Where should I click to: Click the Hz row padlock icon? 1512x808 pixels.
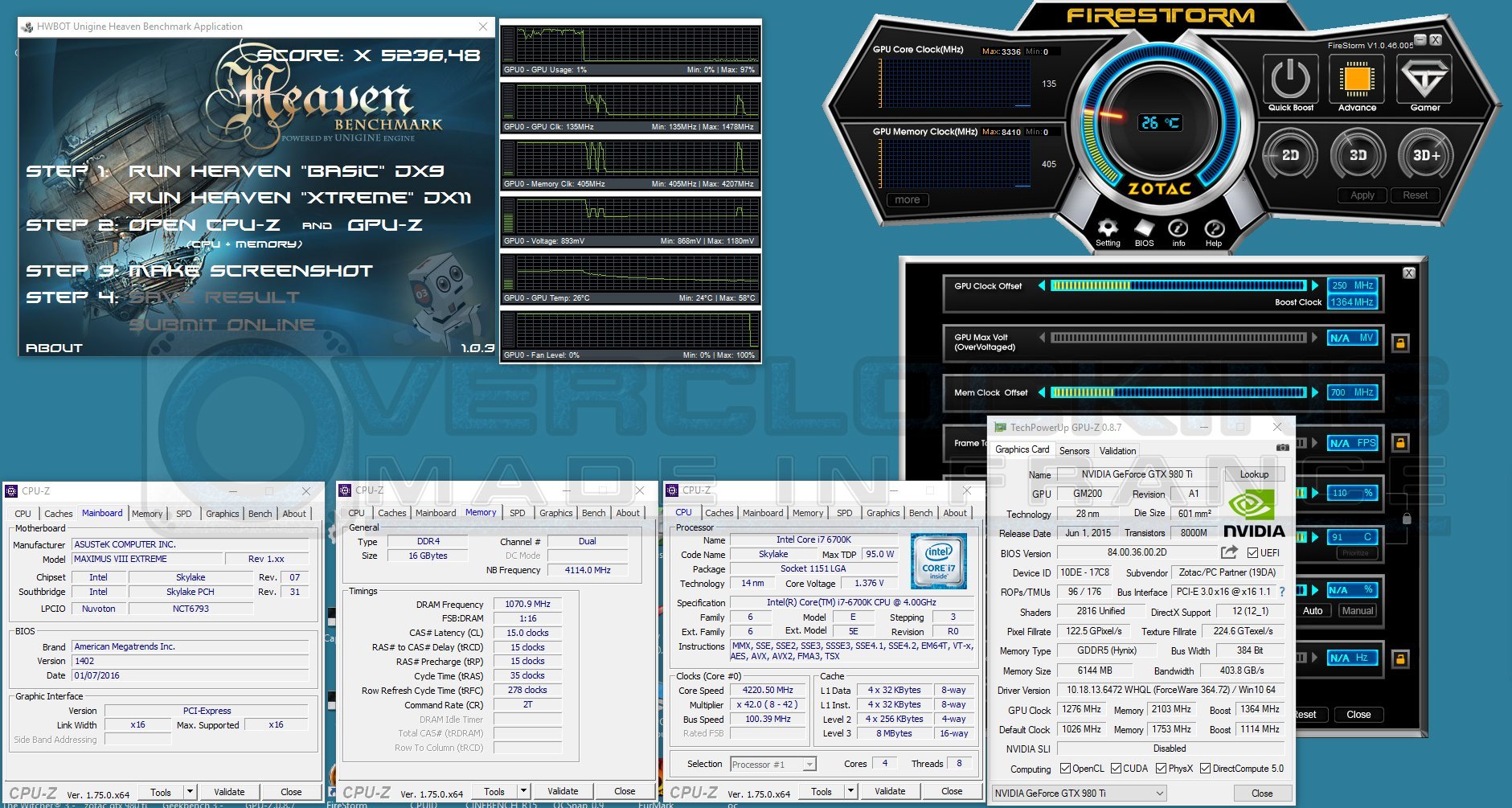pyautogui.click(x=1399, y=658)
